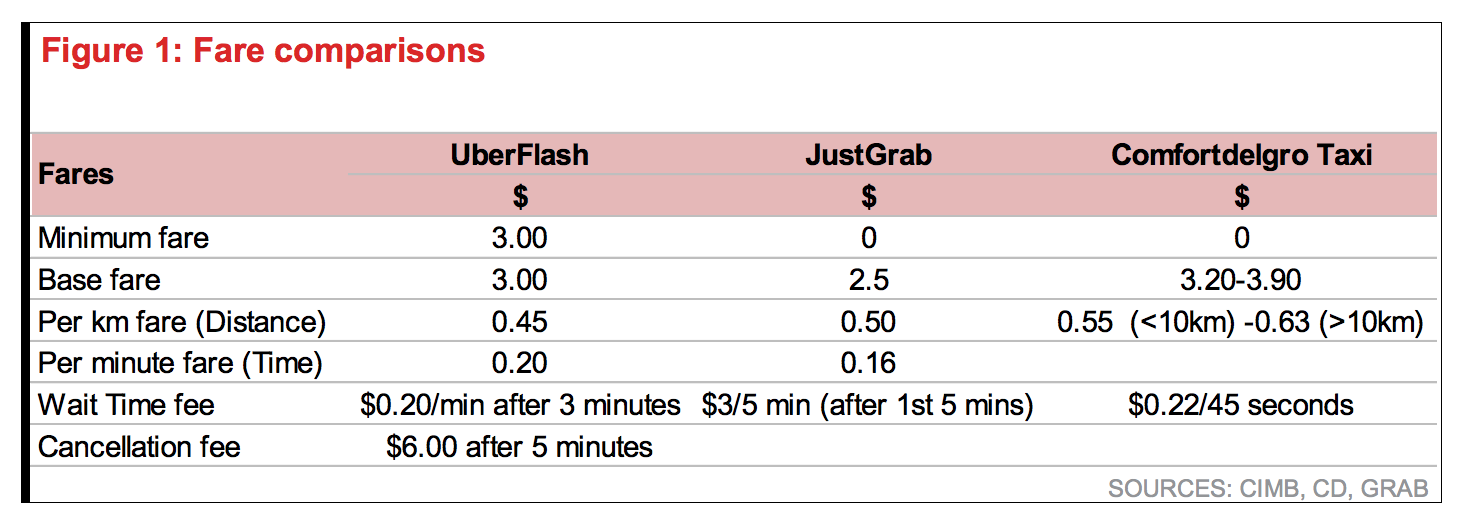Click the "$0.22/45 seconds" wait fee cell
Viewport: 1462px width, 526px height.
pyautogui.click(x=1241, y=405)
